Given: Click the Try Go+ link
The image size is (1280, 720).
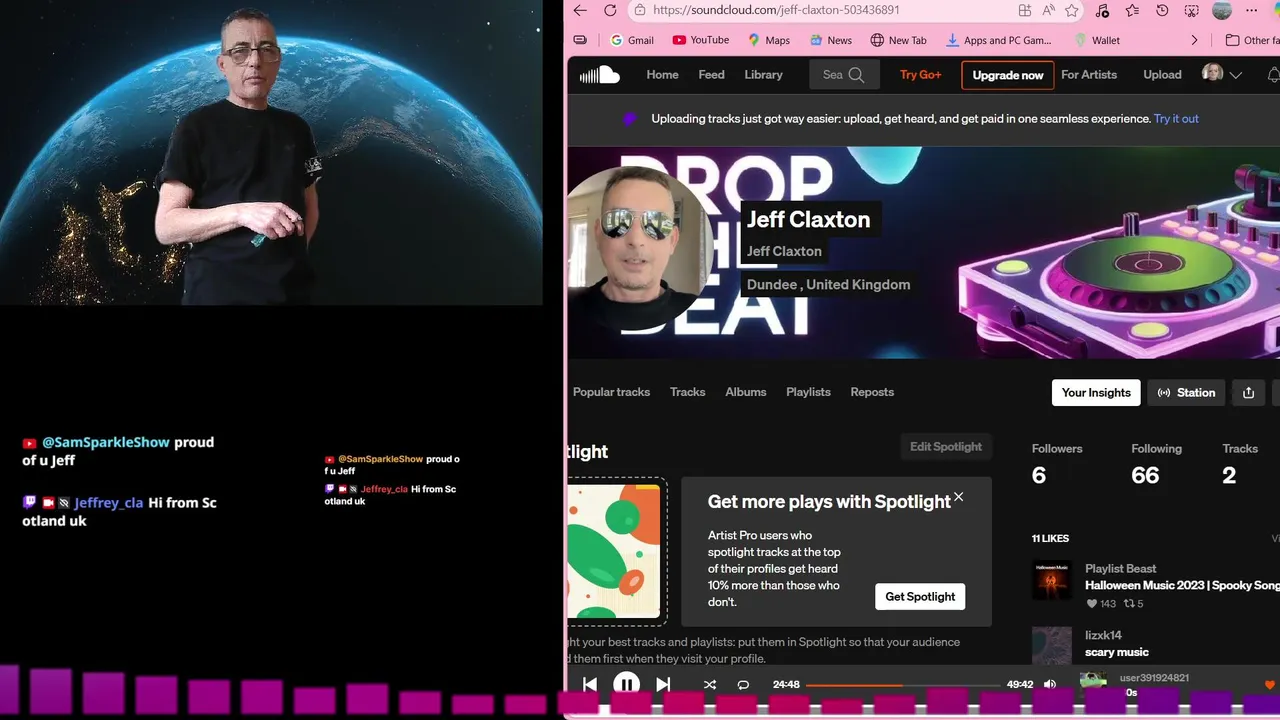Looking at the screenshot, I should click(920, 75).
